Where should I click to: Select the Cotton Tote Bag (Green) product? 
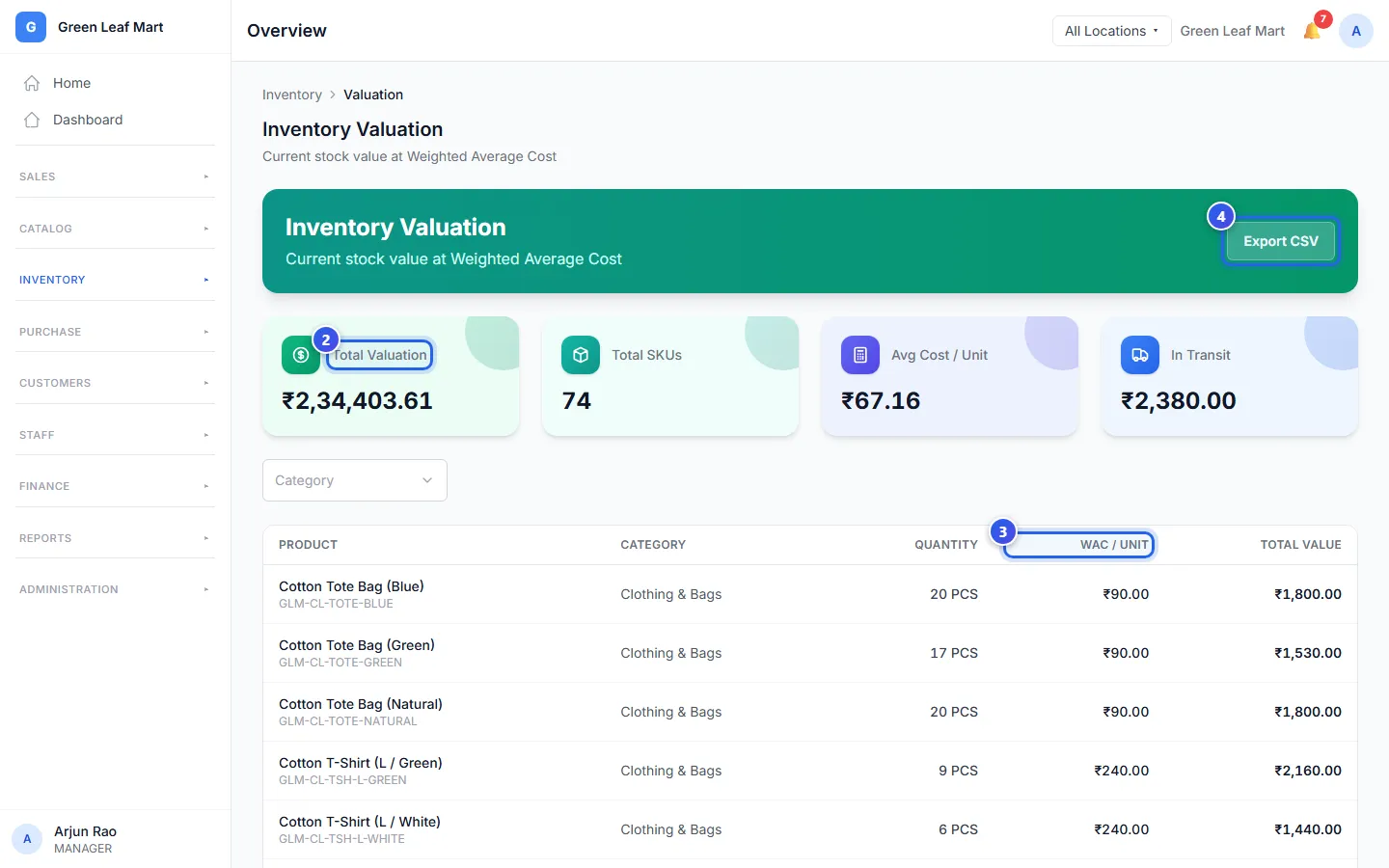click(x=357, y=645)
